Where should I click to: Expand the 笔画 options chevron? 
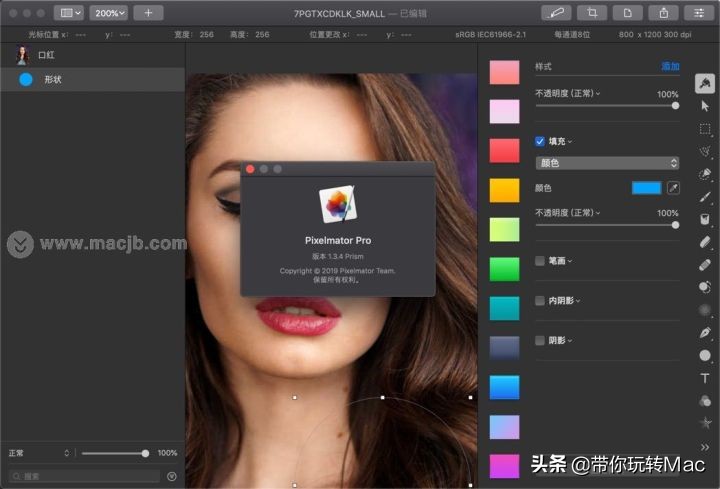tap(570, 261)
